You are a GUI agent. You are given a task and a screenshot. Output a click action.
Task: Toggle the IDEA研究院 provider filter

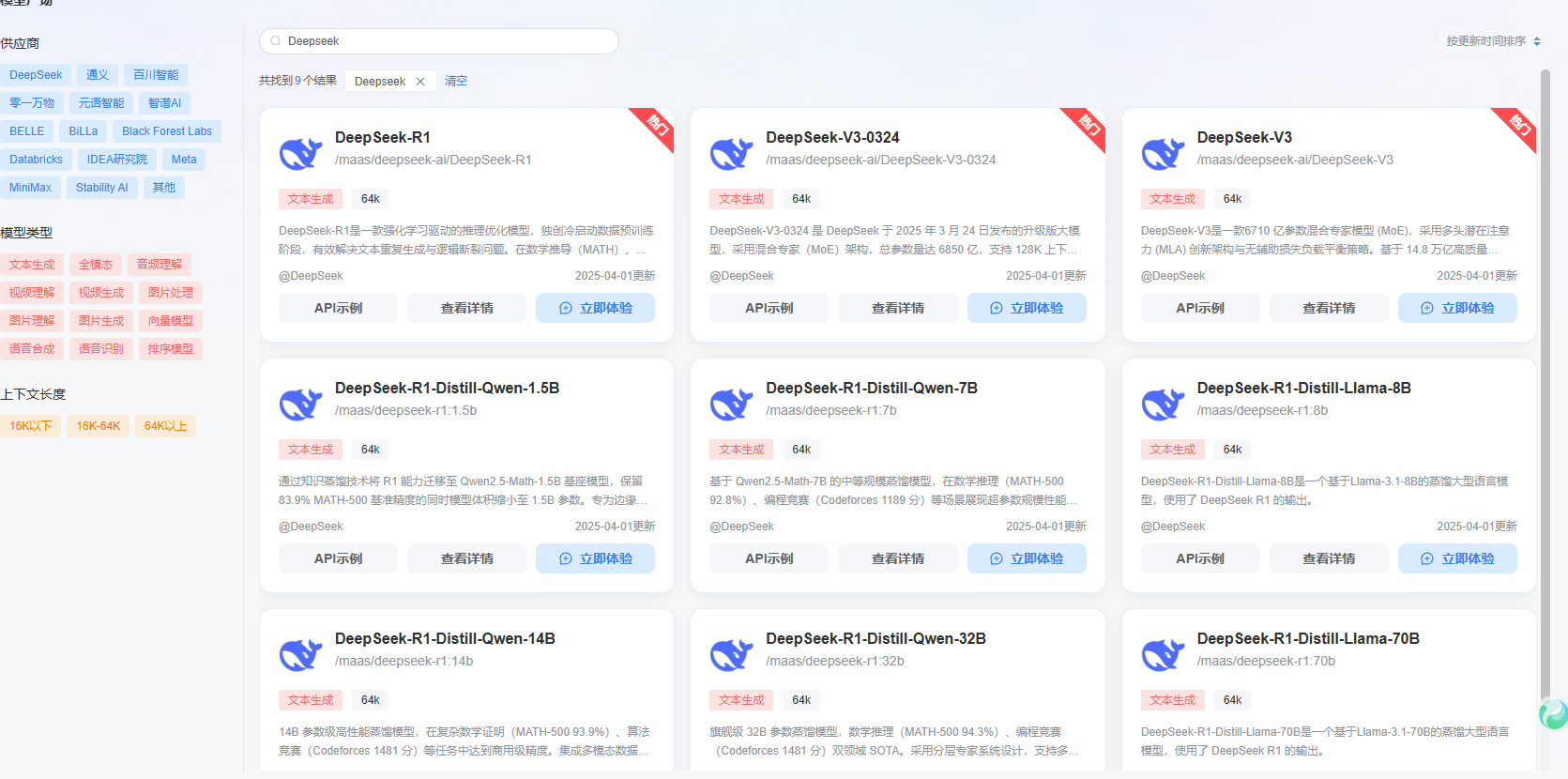pyautogui.click(x=117, y=160)
